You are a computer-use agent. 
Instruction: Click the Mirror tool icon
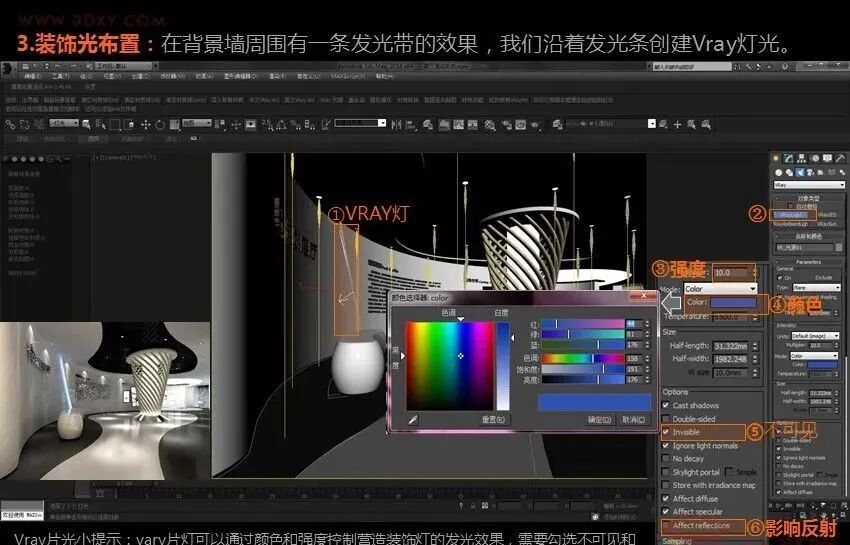pyautogui.click(x=396, y=125)
